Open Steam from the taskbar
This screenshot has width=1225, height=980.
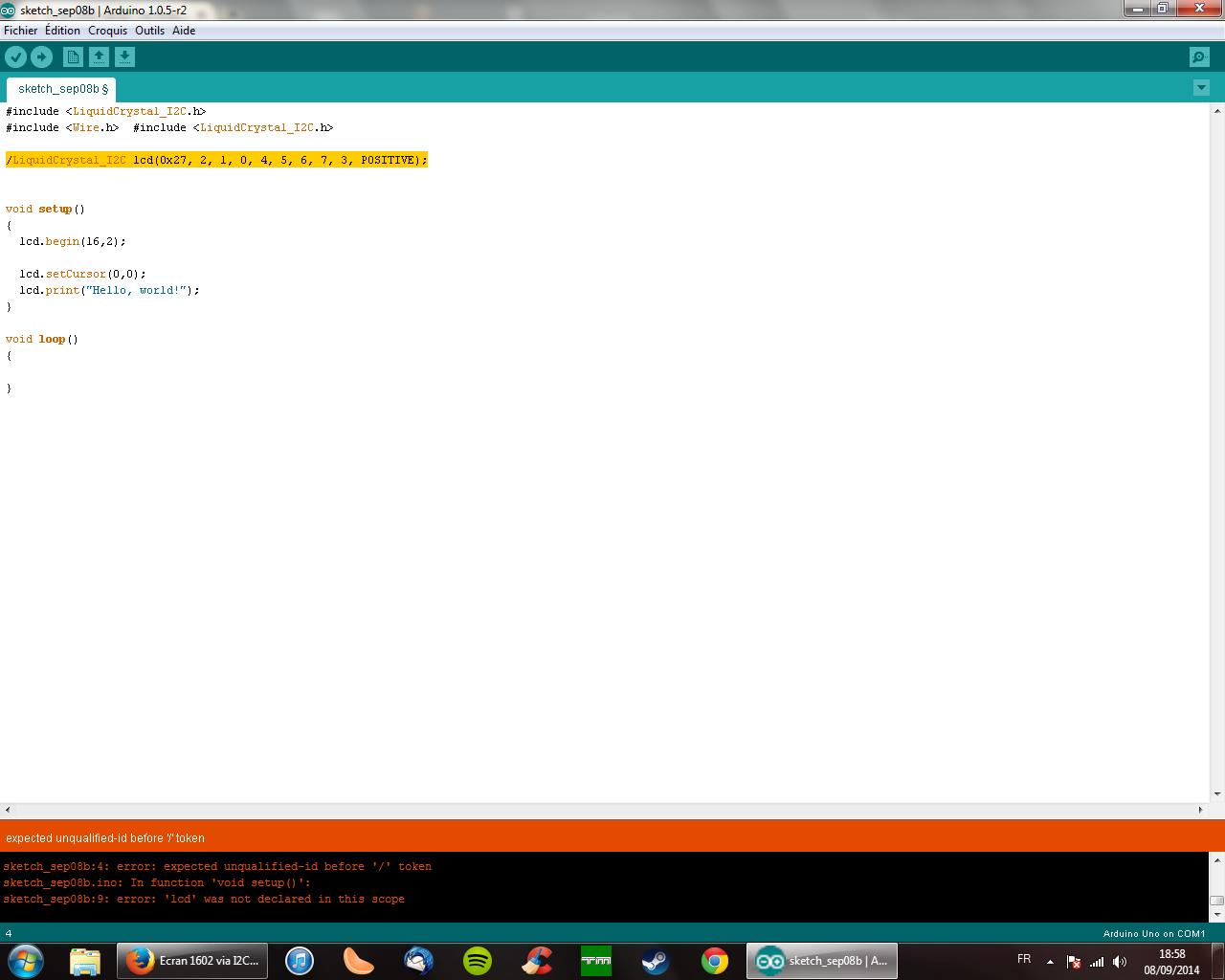pyautogui.click(x=655, y=961)
